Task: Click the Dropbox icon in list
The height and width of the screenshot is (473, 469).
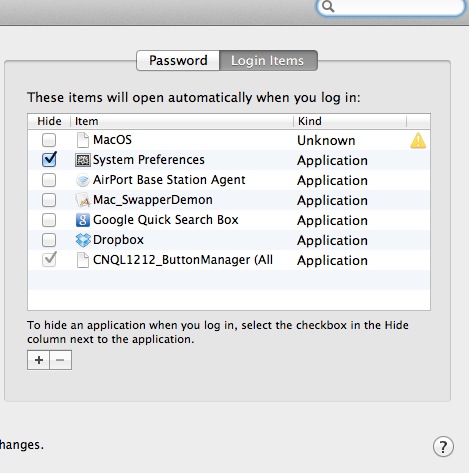Action: (82, 240)
